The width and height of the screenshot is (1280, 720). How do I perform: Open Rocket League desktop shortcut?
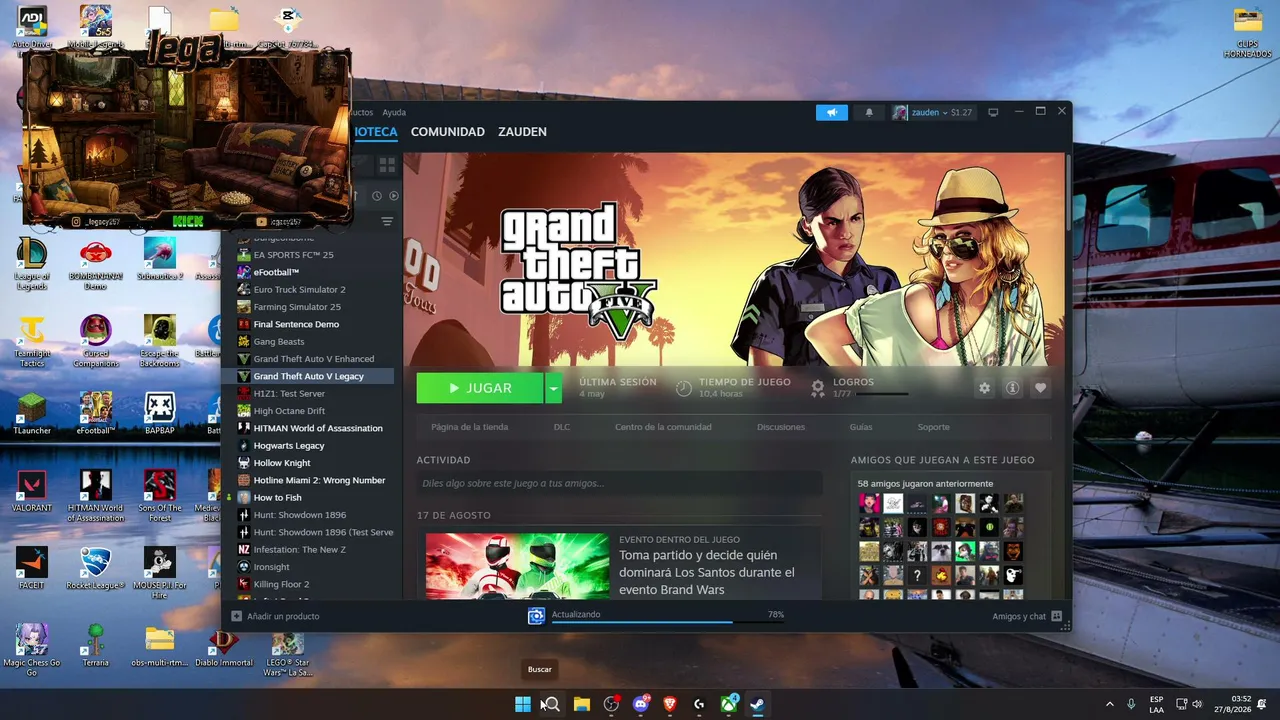click(x=96, y=569)
